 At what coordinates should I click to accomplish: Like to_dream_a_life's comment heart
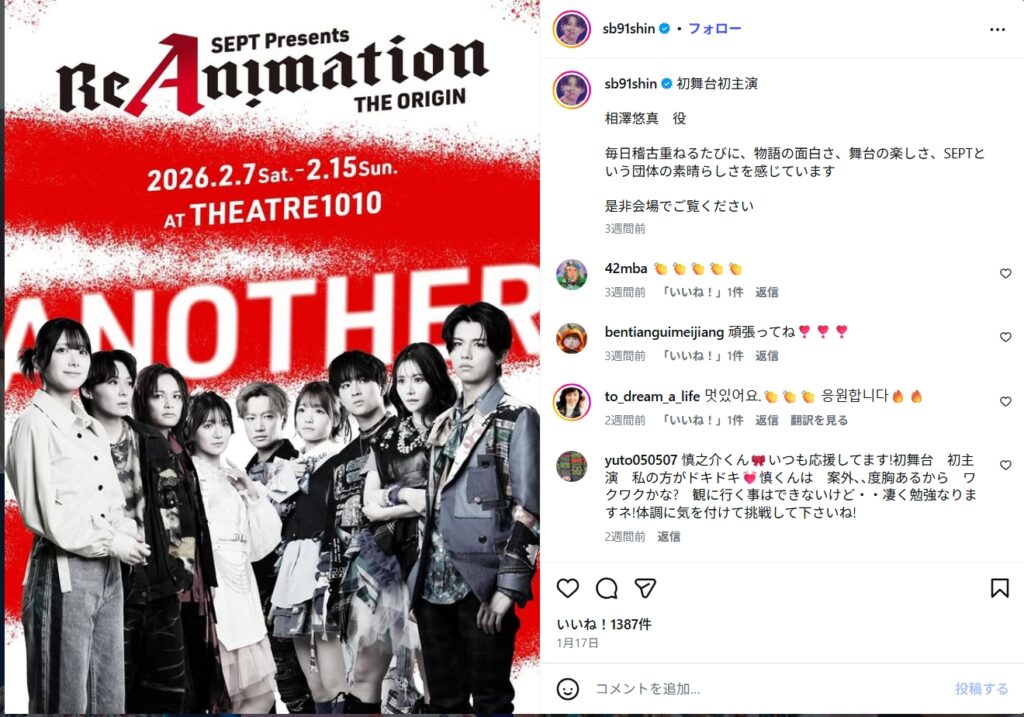pyautogui.click(x=1006, y=402)
